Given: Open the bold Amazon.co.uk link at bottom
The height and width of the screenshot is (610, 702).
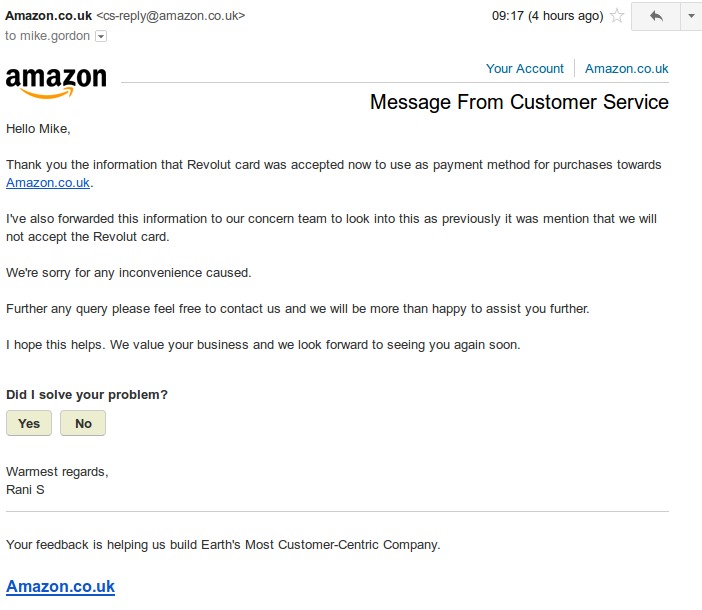Looking at the screenshot, I should [60, 587].
